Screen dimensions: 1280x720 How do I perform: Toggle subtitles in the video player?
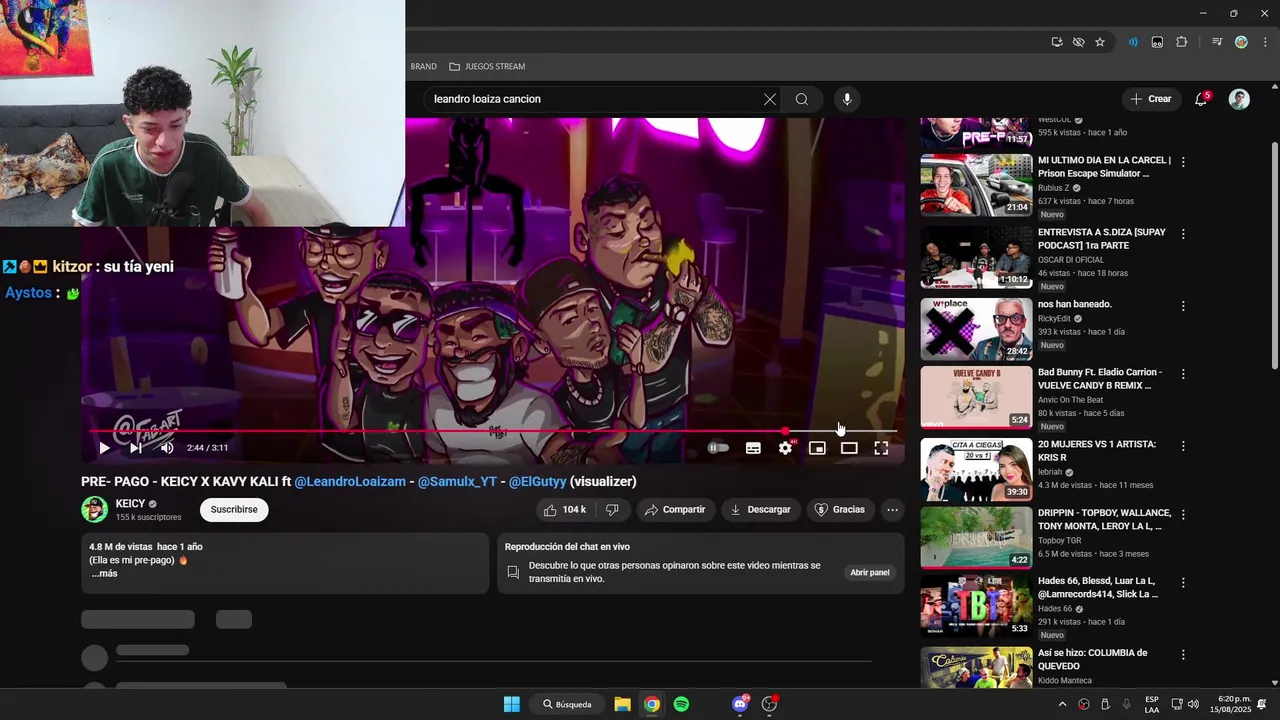pos(753,448)
